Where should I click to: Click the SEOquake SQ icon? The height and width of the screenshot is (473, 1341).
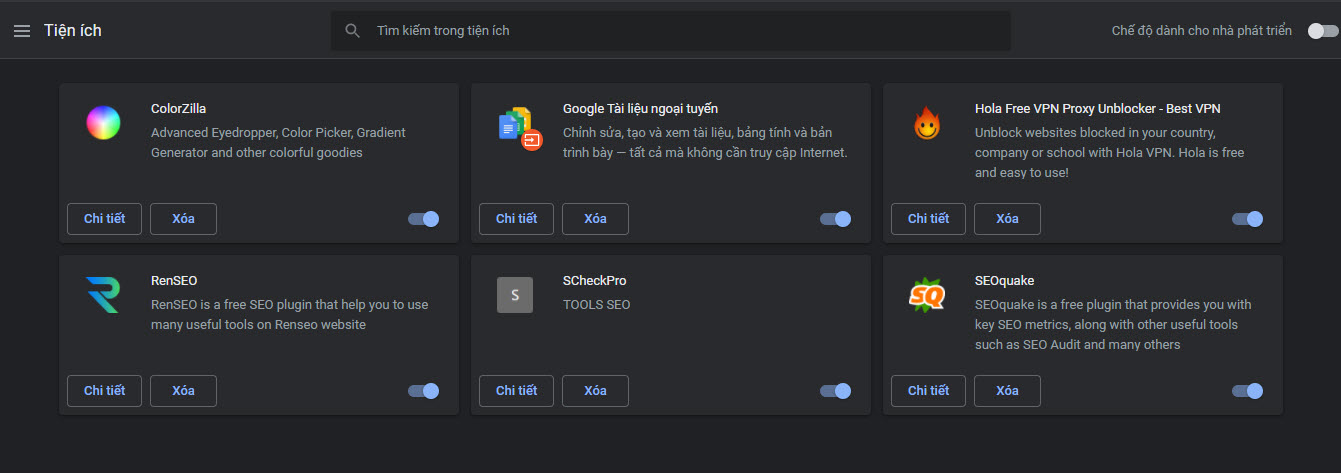coord(927,295)
